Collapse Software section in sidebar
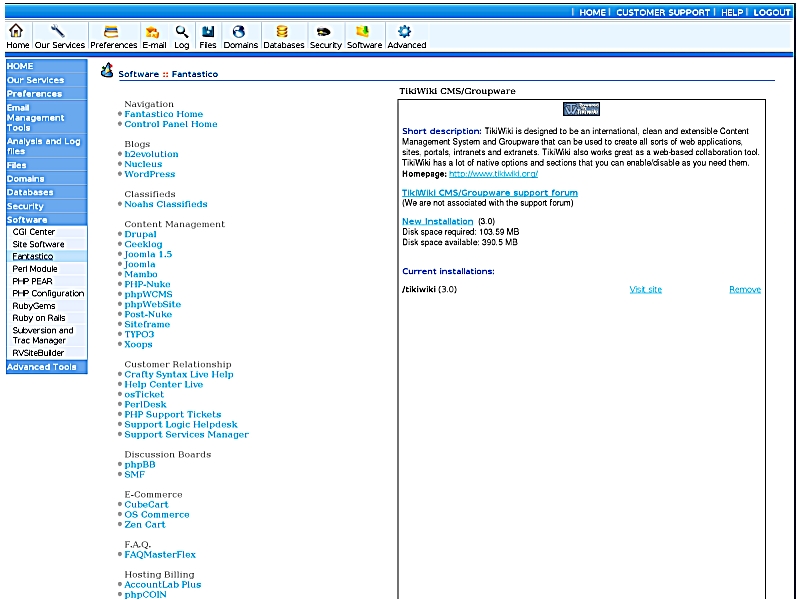Viewport: 800px width, 600px height. (x=46, y=220)
